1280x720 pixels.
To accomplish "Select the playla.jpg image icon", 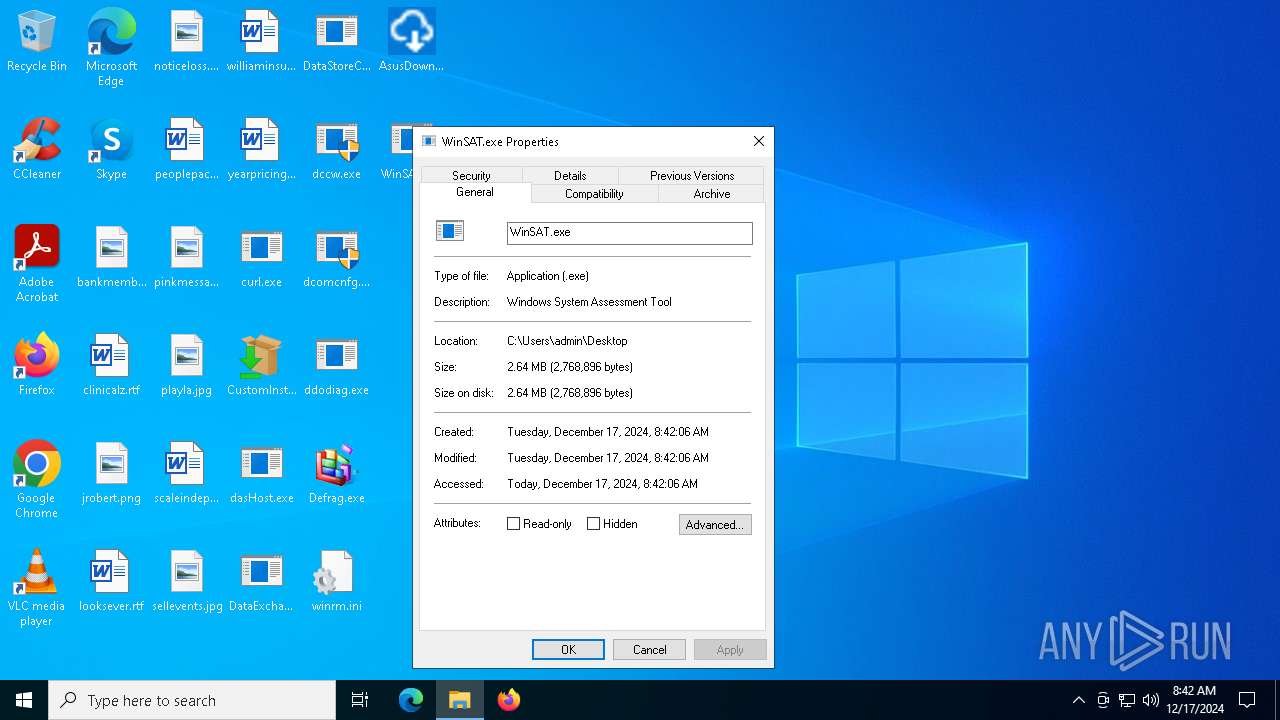I will (x=186, y=366).
